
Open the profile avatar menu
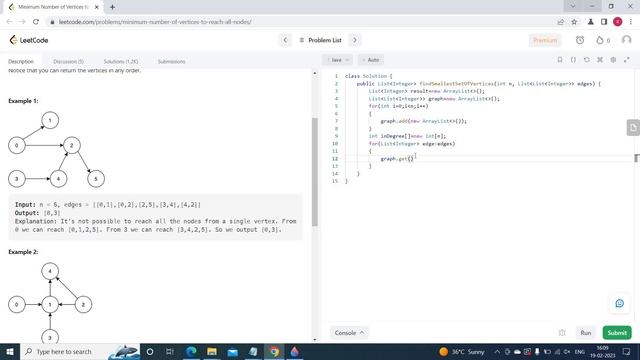tap(626, 40)
